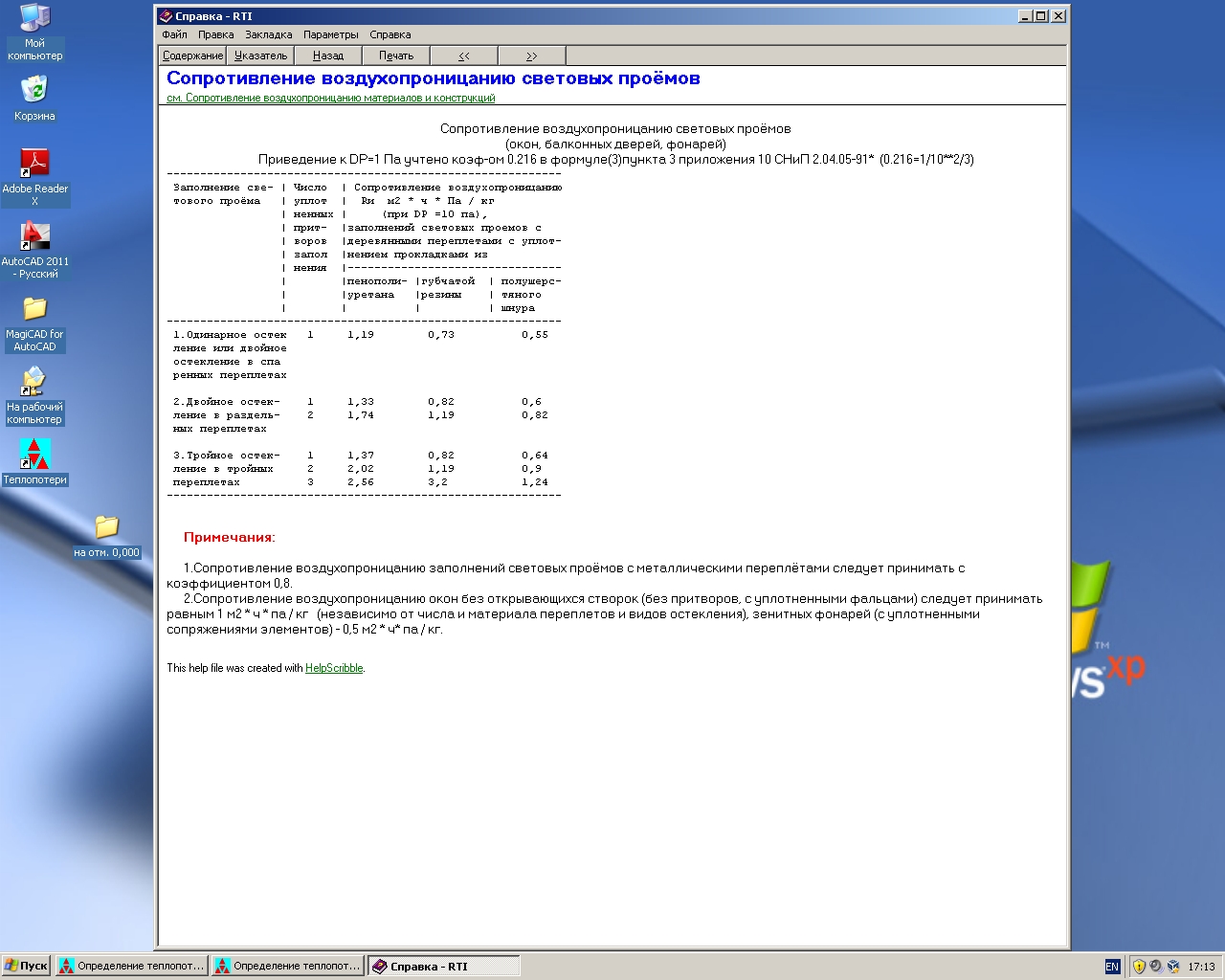This screenshot has height=980, width=1225.
Task: Open the Параметры menu
Action: [330, 34]
